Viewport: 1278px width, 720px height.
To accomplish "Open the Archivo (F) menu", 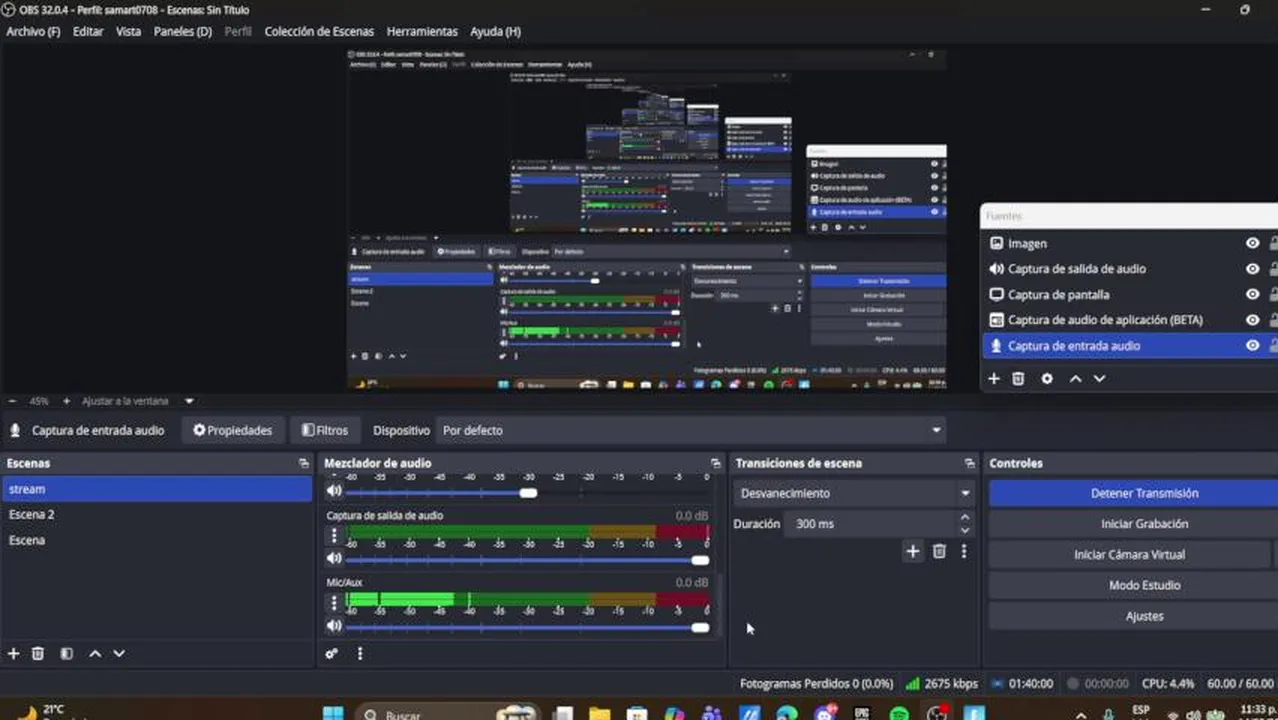I will point(33,31).
